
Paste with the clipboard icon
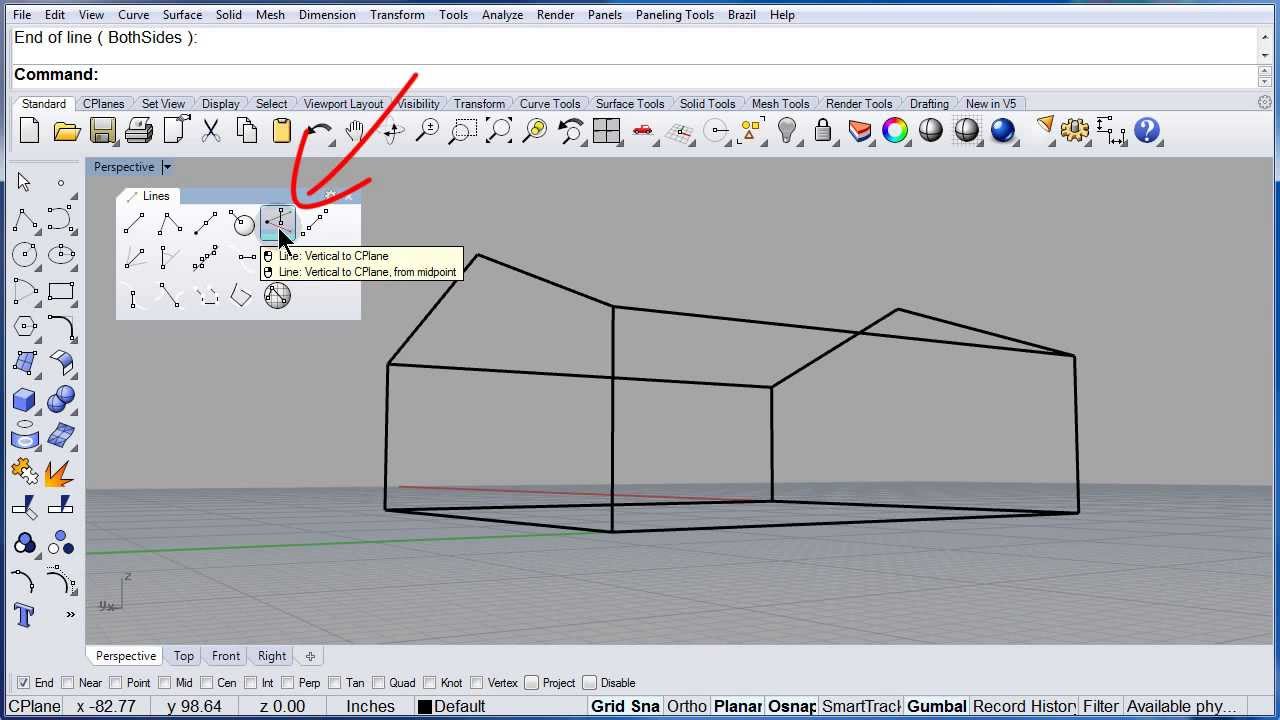pyautogui.click(x=282, y=131)
